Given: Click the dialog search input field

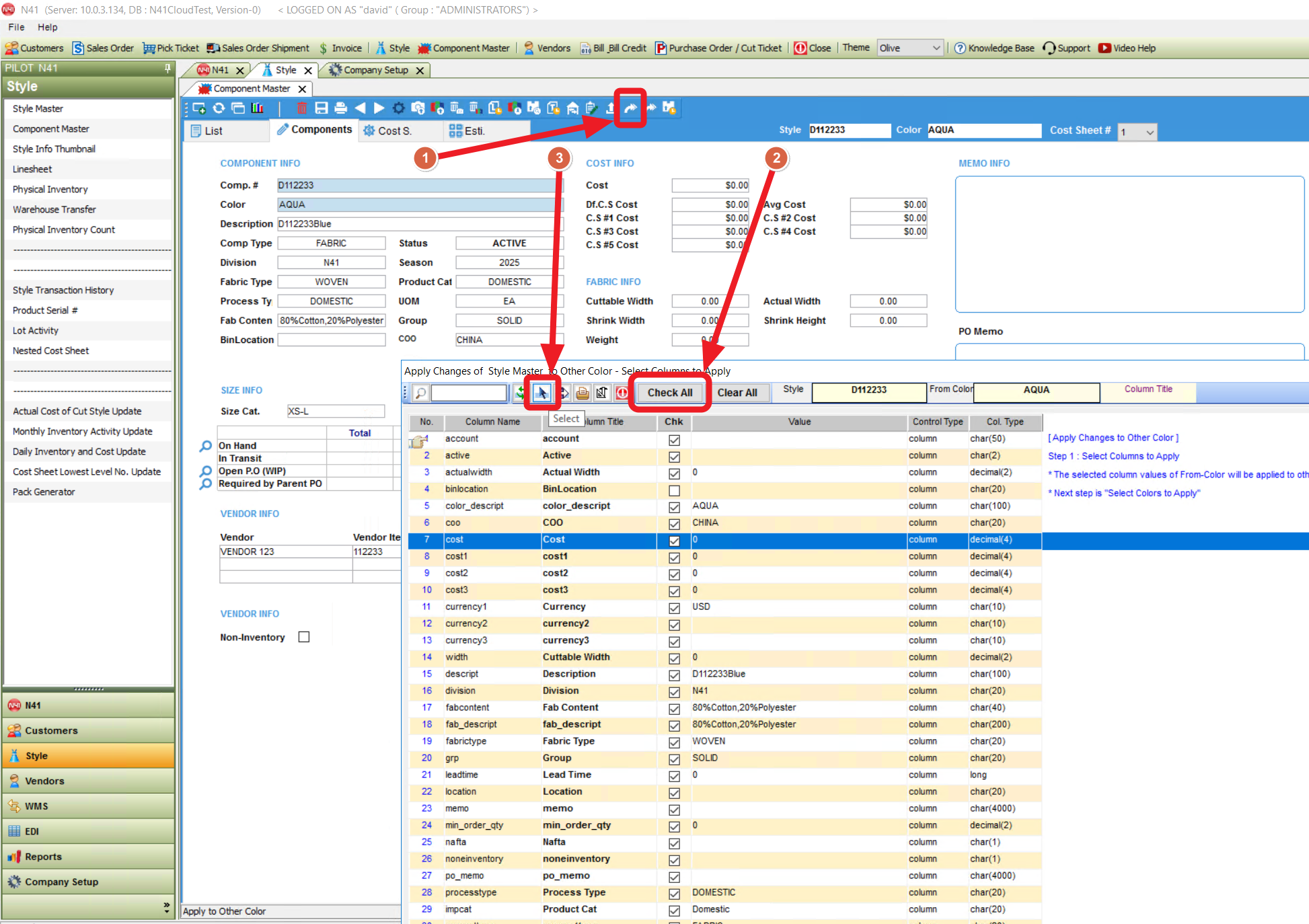Looking at the screenshot, I should [468, 393].
